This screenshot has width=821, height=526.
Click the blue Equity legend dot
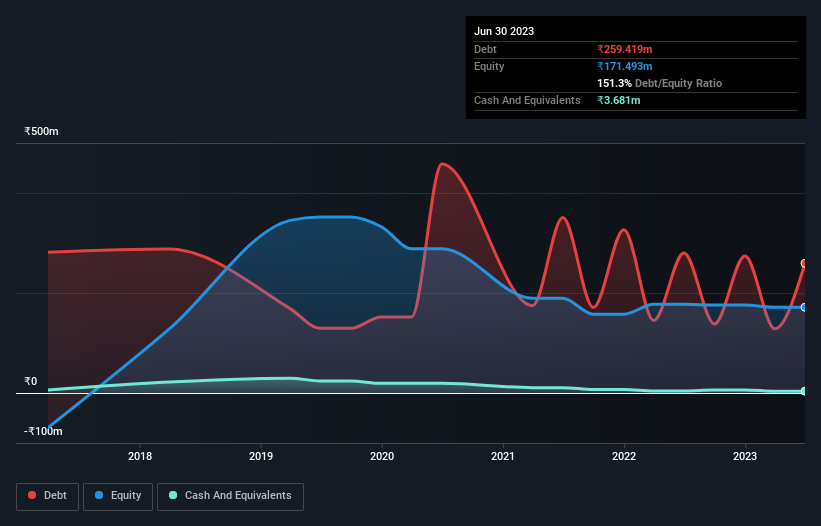pos(99,495)
